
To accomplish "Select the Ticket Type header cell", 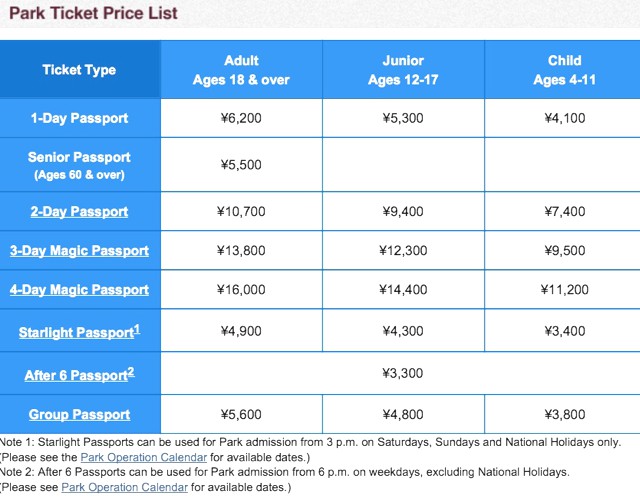I will (x=80, y=69).
